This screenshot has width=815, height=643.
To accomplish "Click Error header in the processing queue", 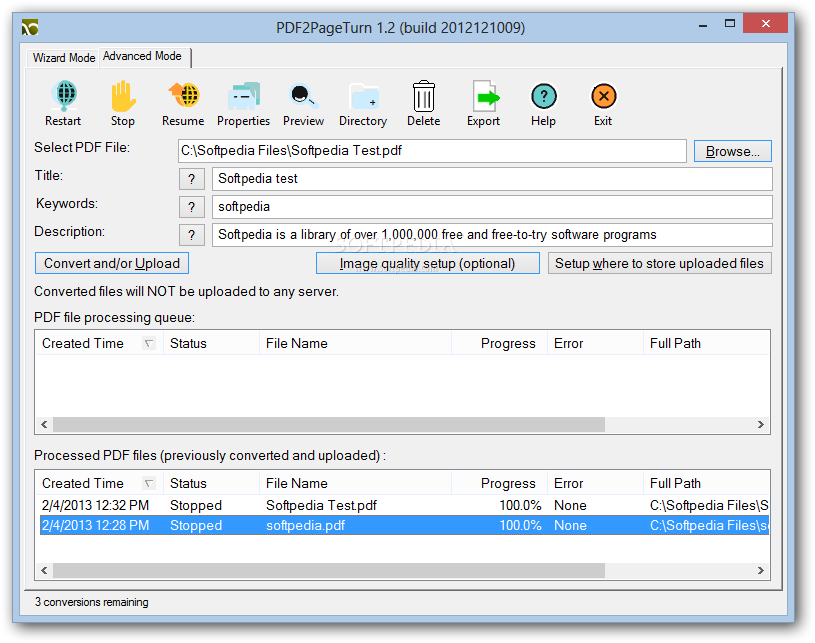I will coord(595,344).
